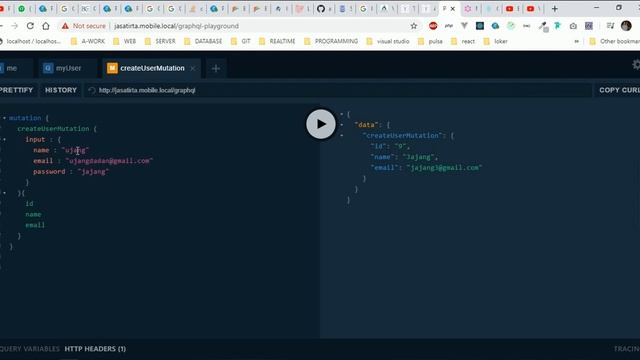Open a new browser tab
The image size is (640, 360).
tap(554, 9)
